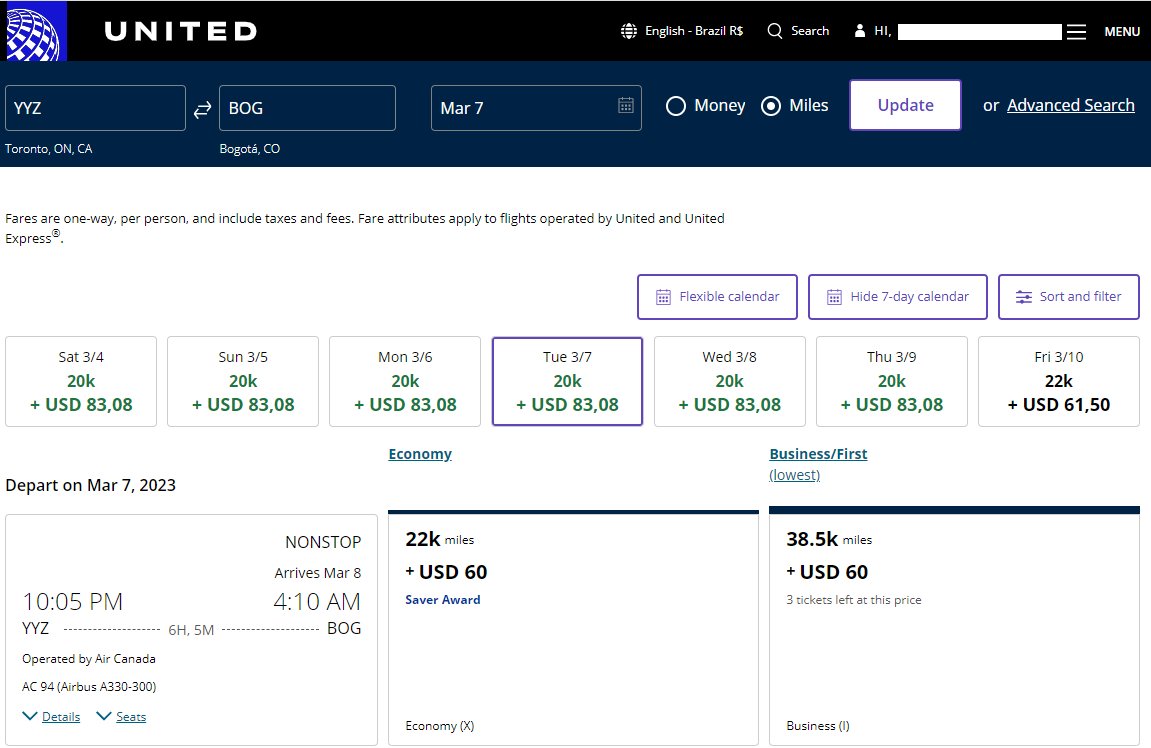Open the user account profile icon
This screenshot has height=748, width=1151.
pos(860,31)
